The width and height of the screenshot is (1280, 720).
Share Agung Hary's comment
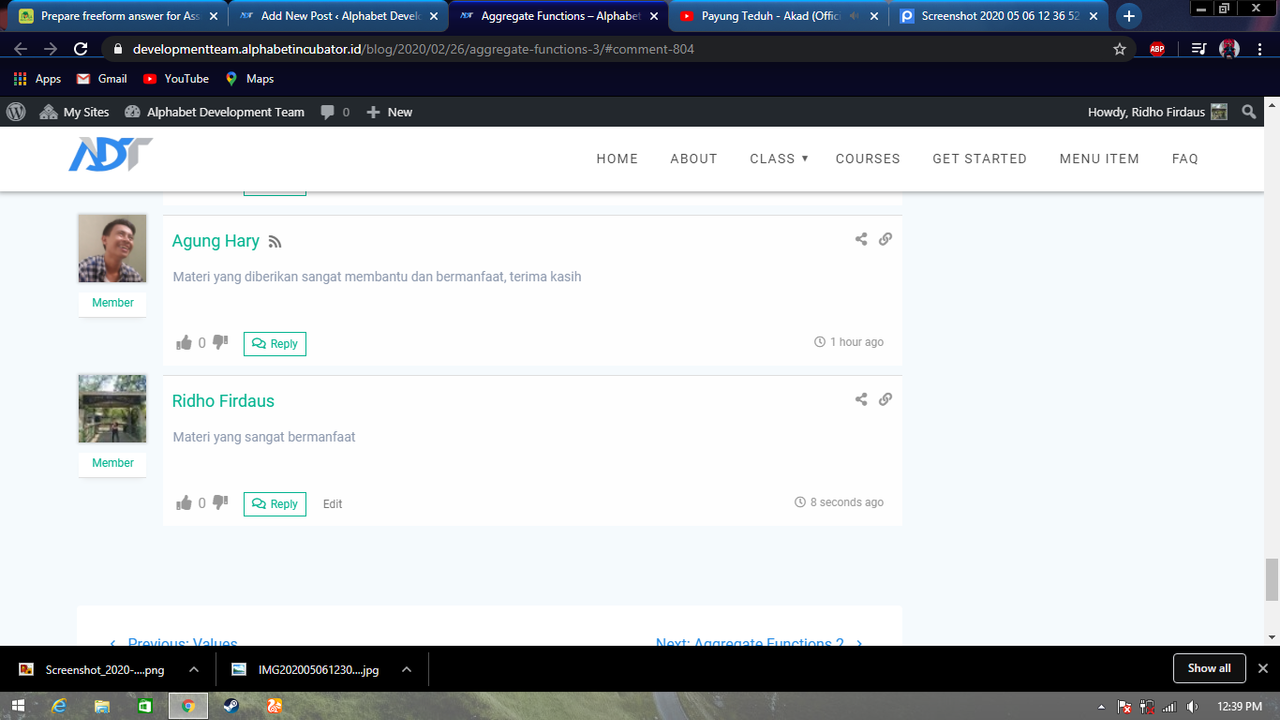click(861, 239)
